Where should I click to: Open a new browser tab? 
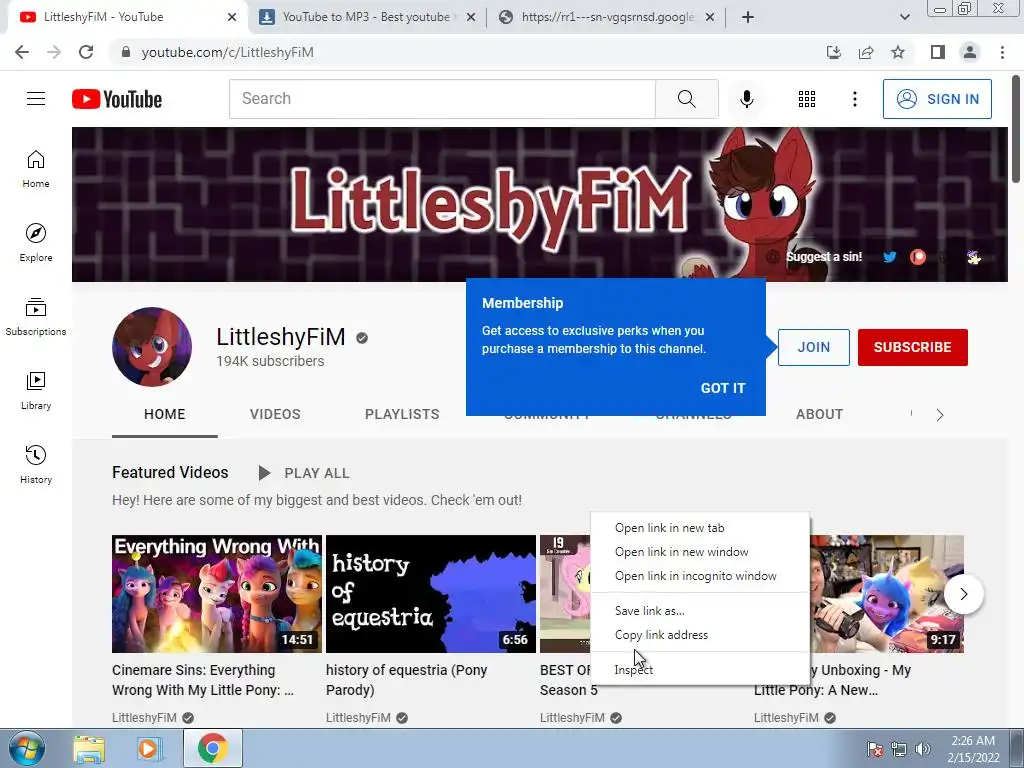coord(748,17)
